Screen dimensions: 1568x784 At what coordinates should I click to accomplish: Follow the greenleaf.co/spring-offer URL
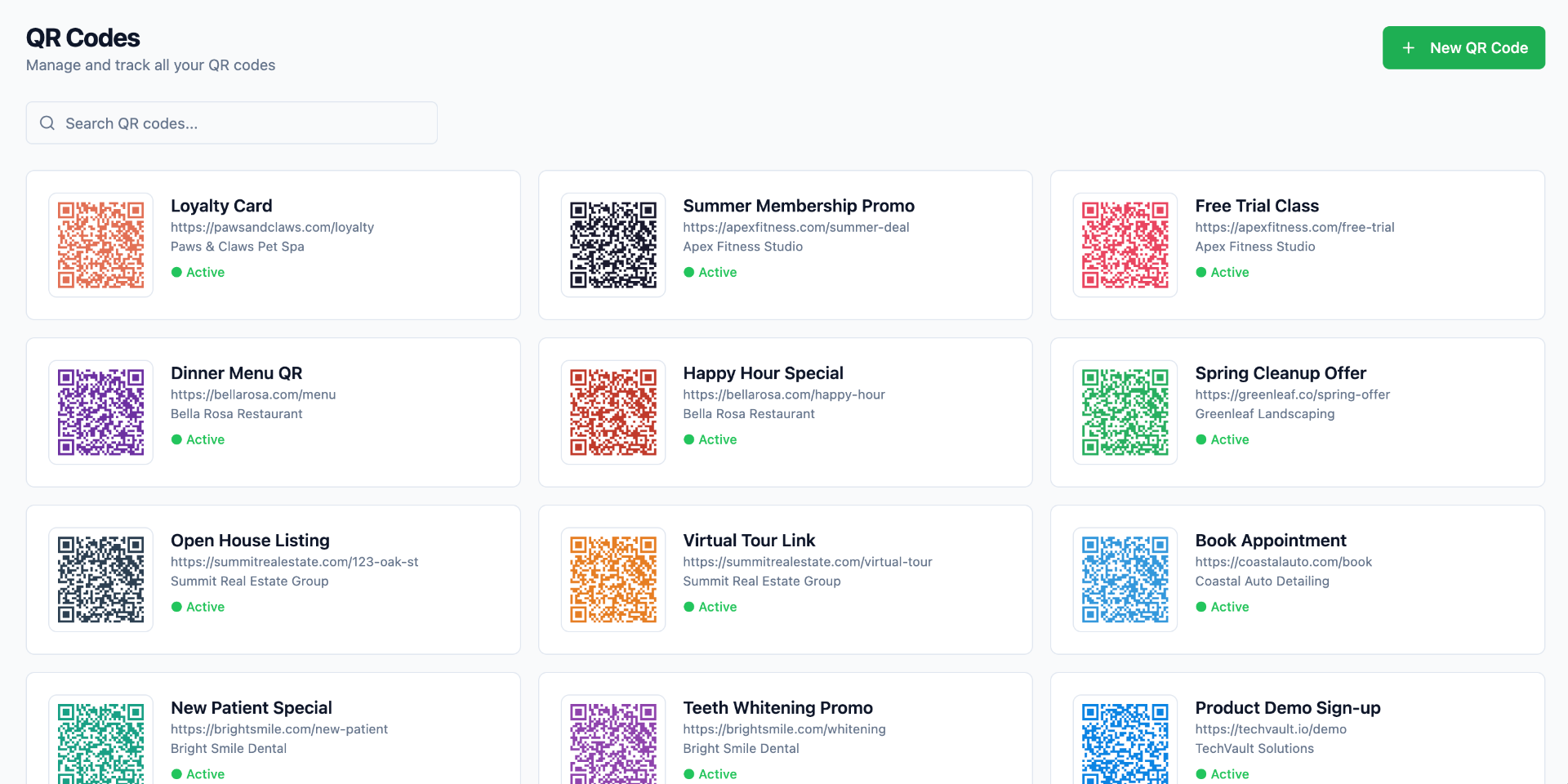(x=1293, y=394)
